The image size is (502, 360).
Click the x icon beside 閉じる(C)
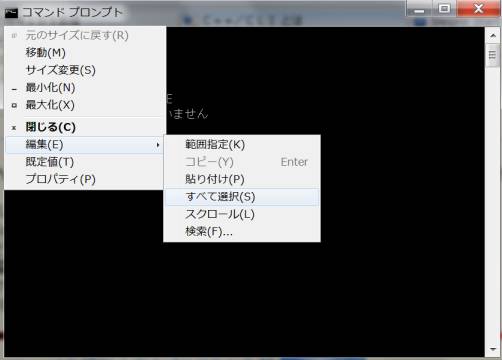pyautogui.click(x=14, y=128)
